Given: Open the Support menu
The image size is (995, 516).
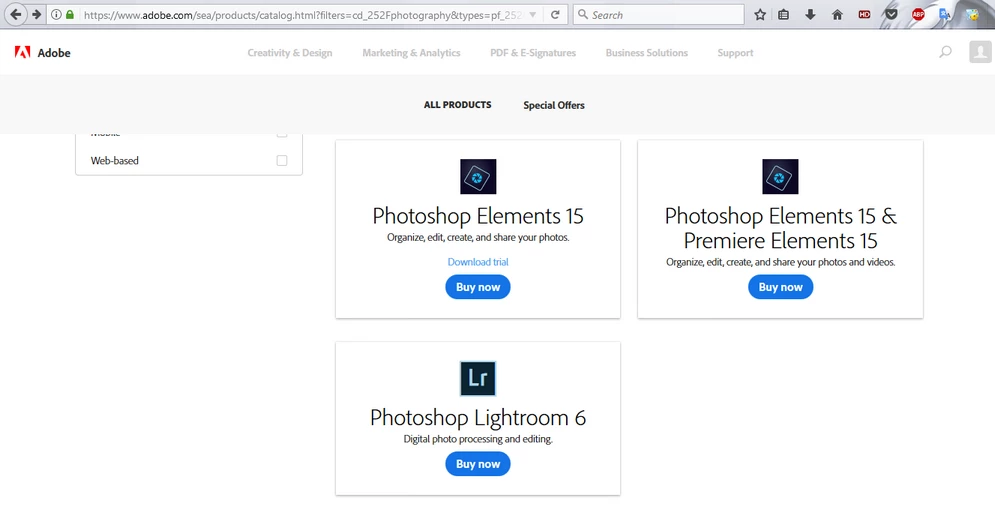Looking at the screenshot, I should pos(735,53).
